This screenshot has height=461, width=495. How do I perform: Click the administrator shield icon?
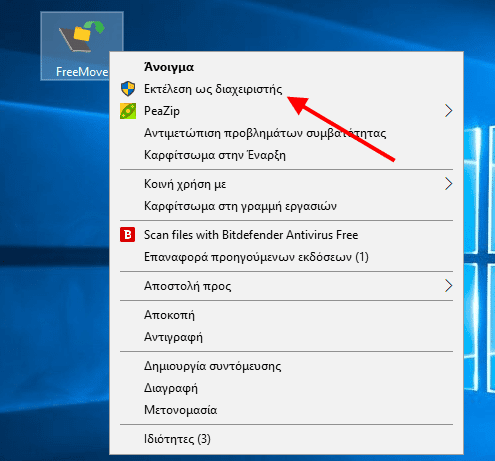[x=128, y=89]
